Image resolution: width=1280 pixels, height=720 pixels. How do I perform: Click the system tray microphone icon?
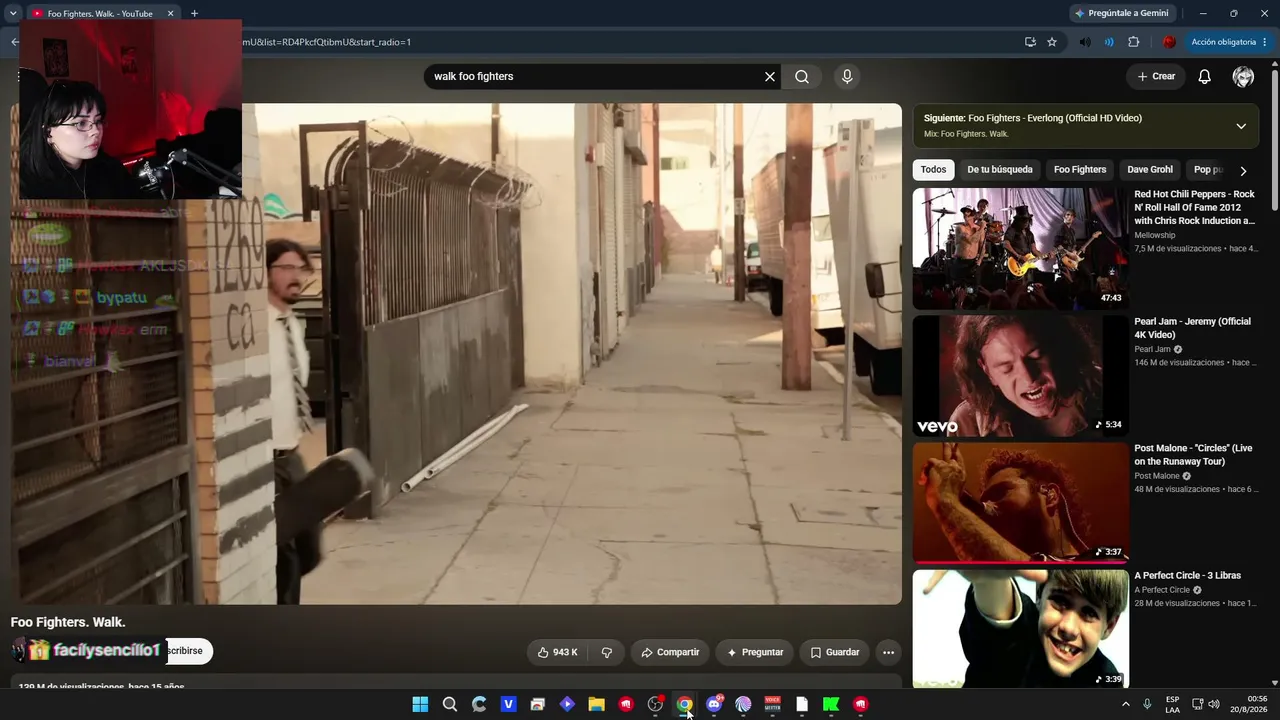1147,705
